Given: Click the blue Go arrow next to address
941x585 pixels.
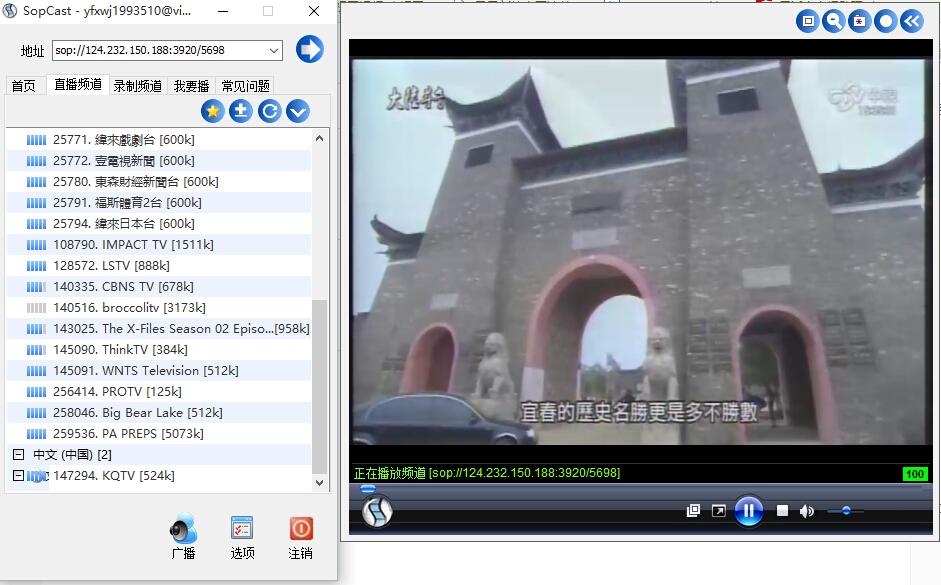Looking at the screenshot, I should [x=310, y=49].
